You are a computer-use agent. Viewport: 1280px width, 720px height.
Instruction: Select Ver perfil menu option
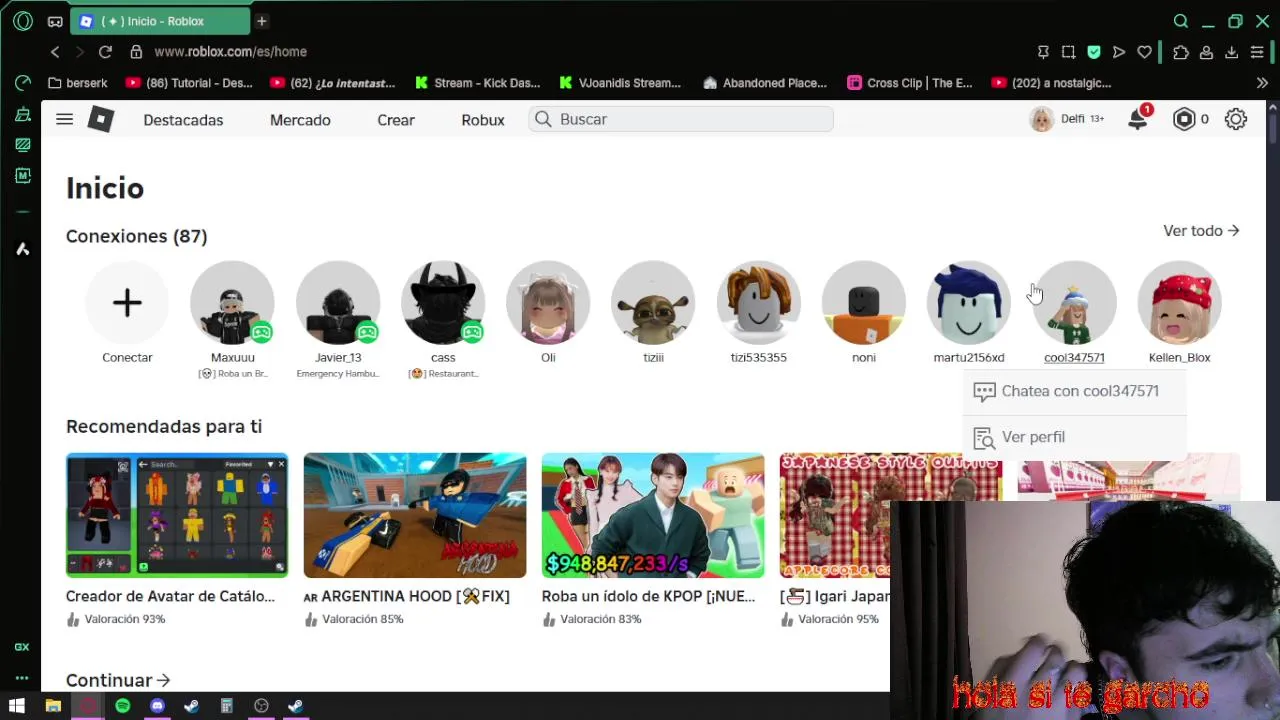(1075, 437)
